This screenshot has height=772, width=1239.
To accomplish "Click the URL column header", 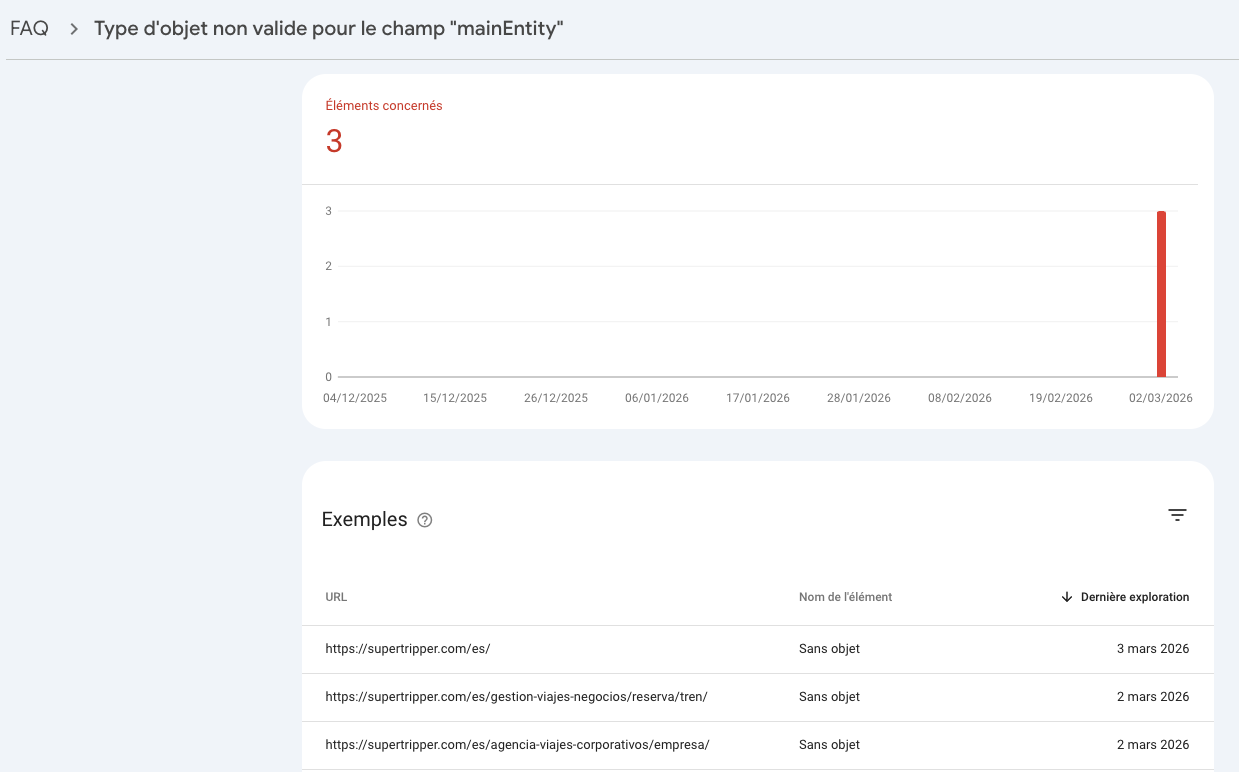I will click(x=336, y=597).
